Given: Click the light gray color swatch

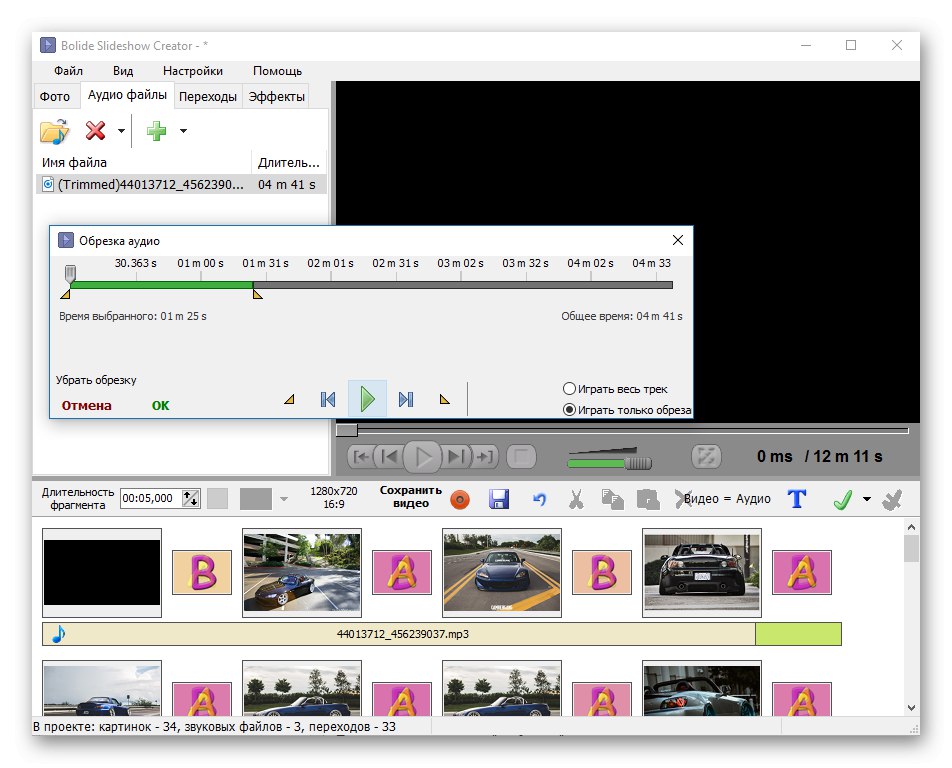Looking at the screenshot, I should (x=217, y=499).
